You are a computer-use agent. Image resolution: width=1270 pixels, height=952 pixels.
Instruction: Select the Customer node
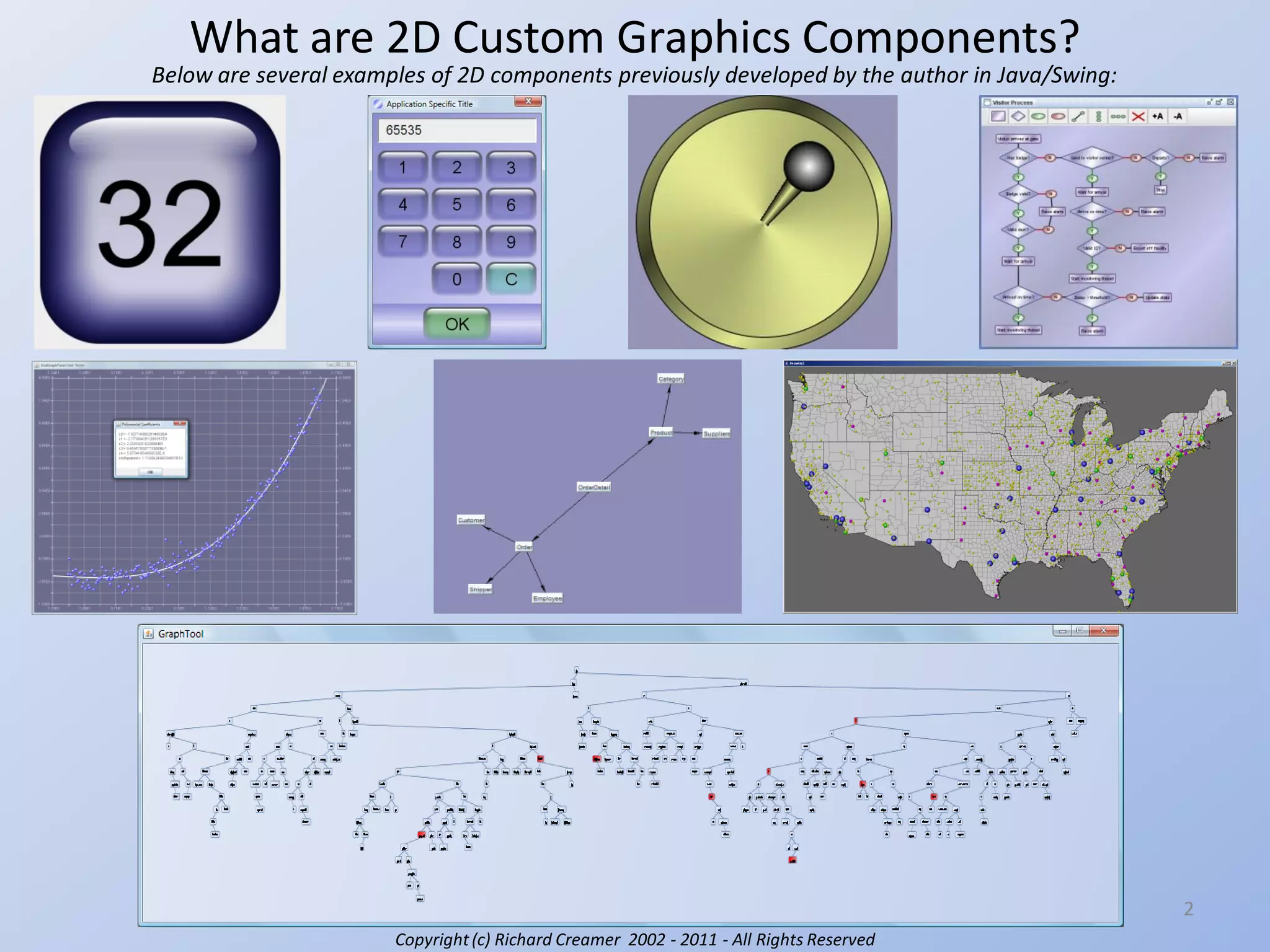[x=471, y=520]
